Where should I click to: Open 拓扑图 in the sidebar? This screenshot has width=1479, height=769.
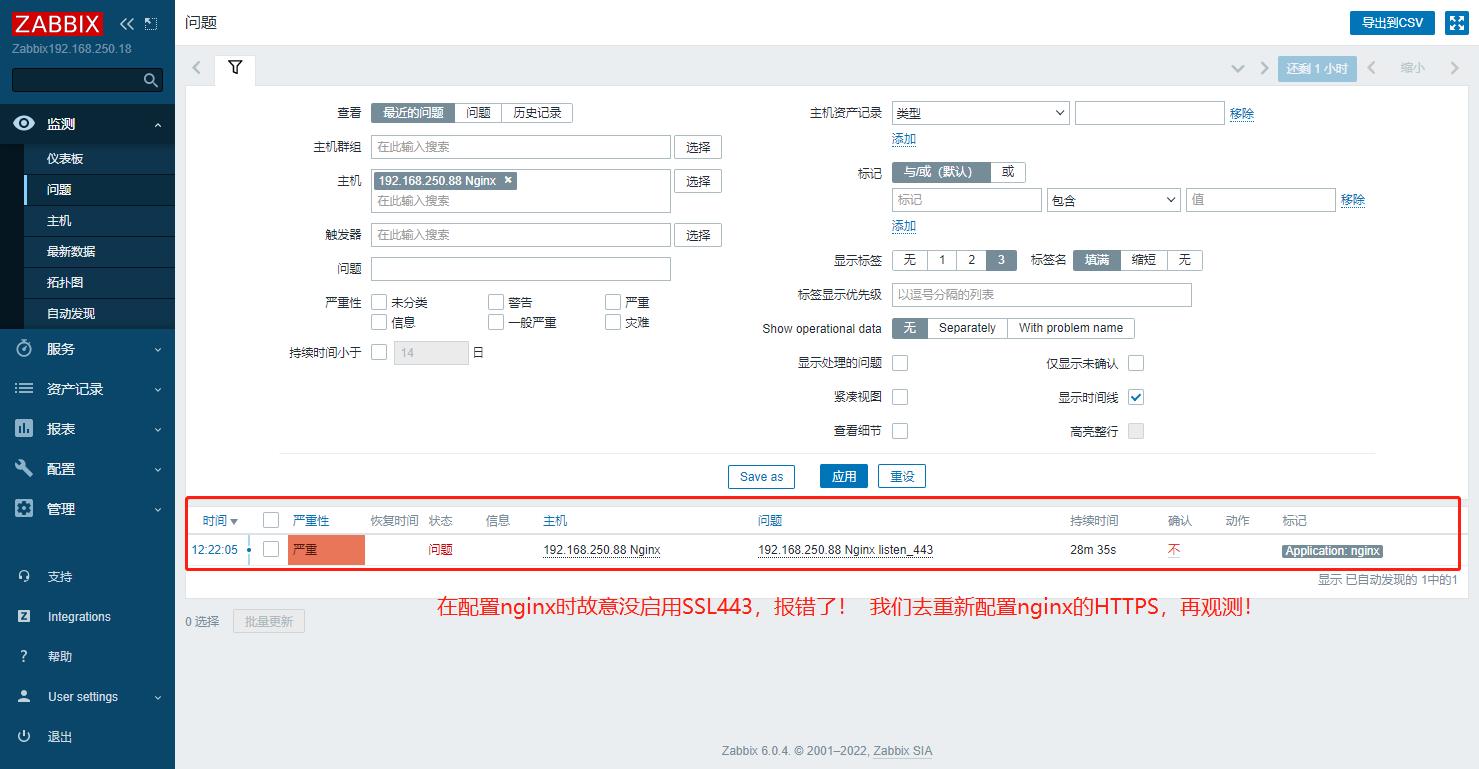point(65,283)
